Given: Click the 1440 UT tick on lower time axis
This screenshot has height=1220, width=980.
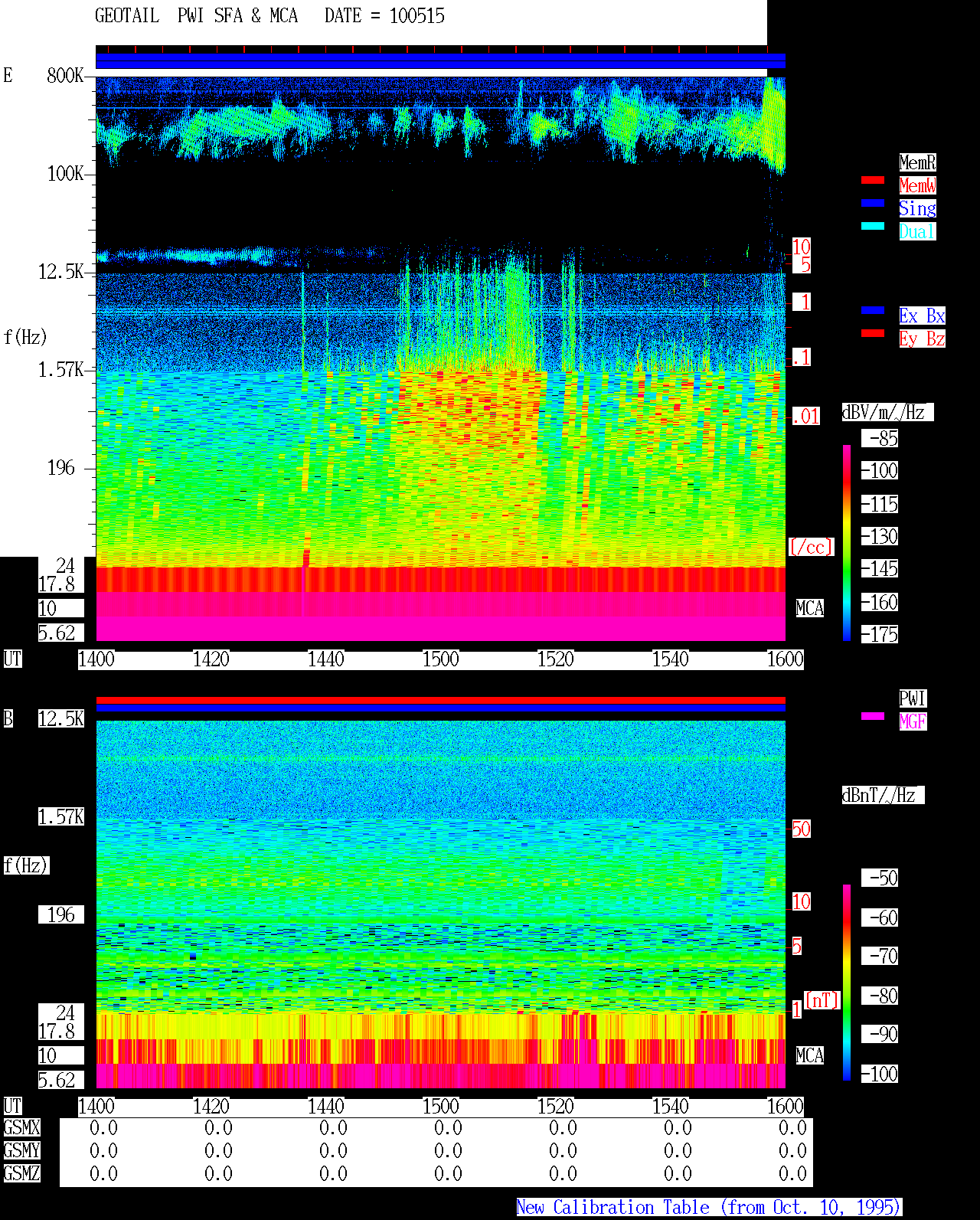Looking at the screenshot, I should (x=325, y=1106).
